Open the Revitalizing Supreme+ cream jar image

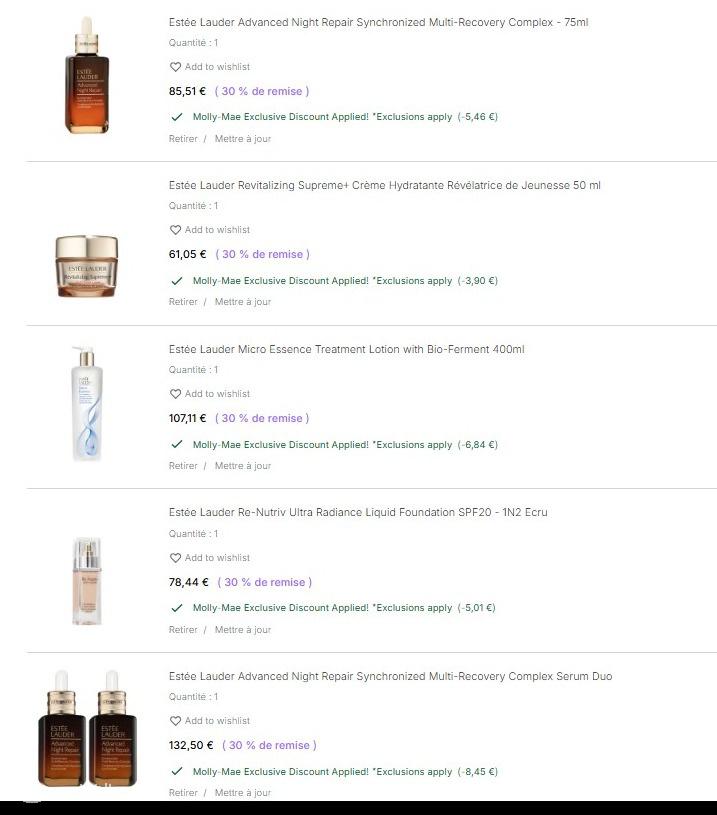[87, 265]
